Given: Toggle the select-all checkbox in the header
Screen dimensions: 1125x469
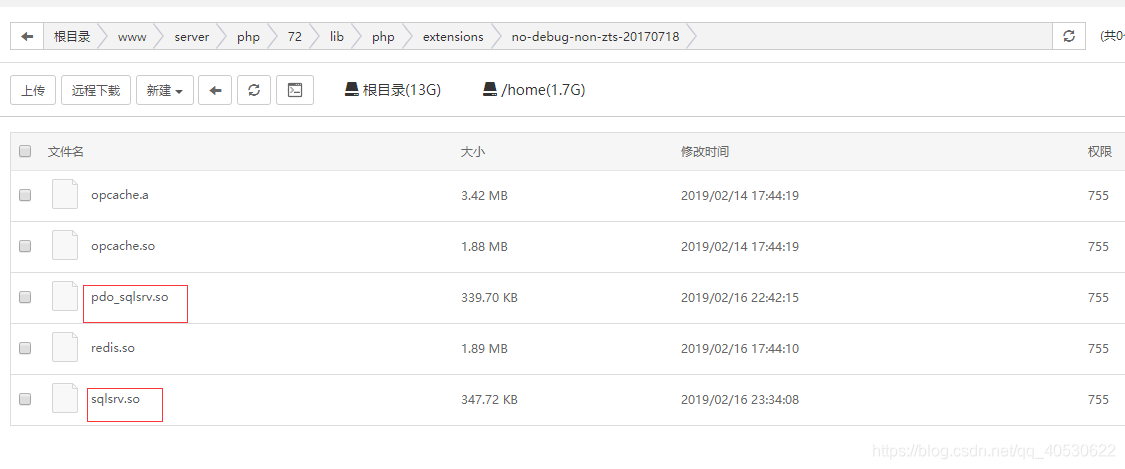Looking at the screenshot, I should [x=25, y=151].
